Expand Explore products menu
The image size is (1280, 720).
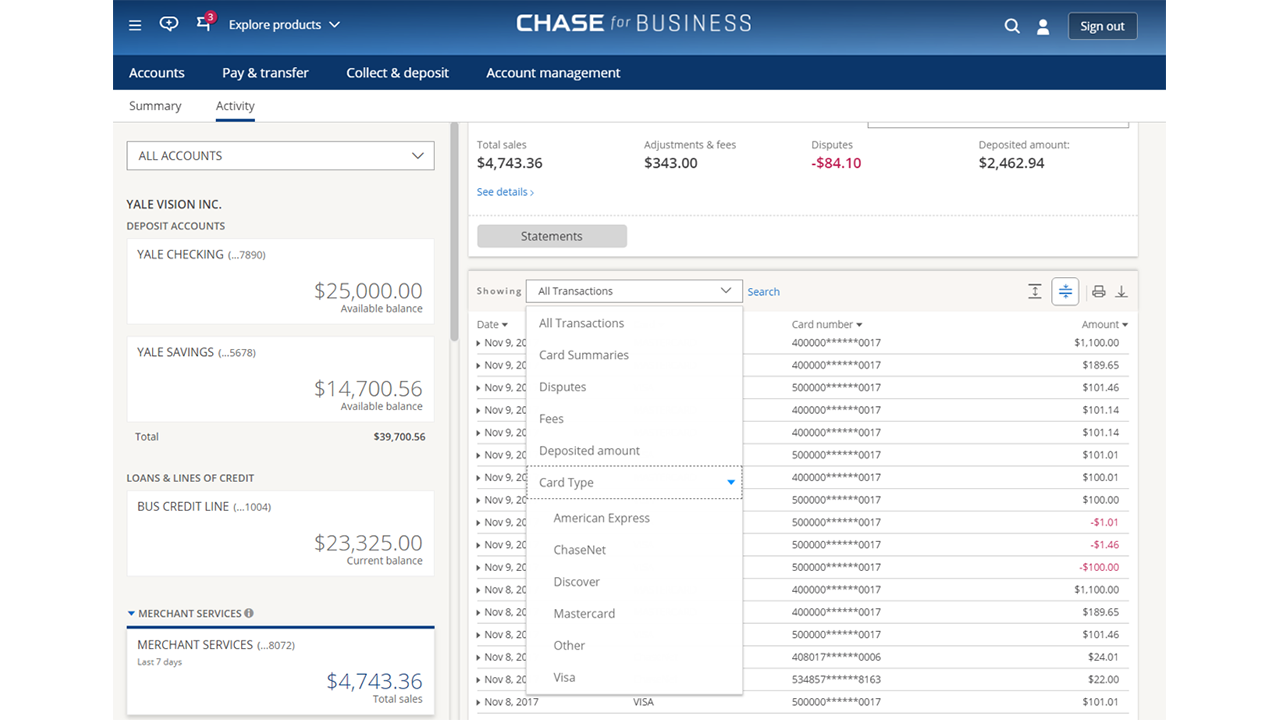tap(284, 25)
